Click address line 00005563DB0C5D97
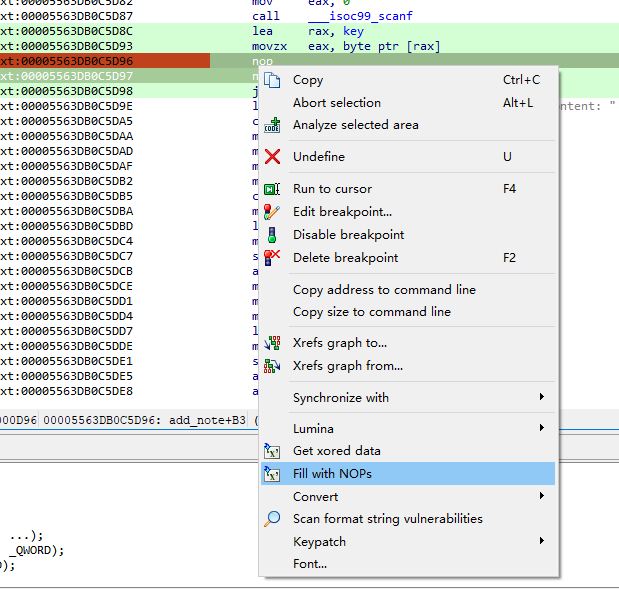The width and height of the screenshot is (619, 589). [x=66, y=76]
